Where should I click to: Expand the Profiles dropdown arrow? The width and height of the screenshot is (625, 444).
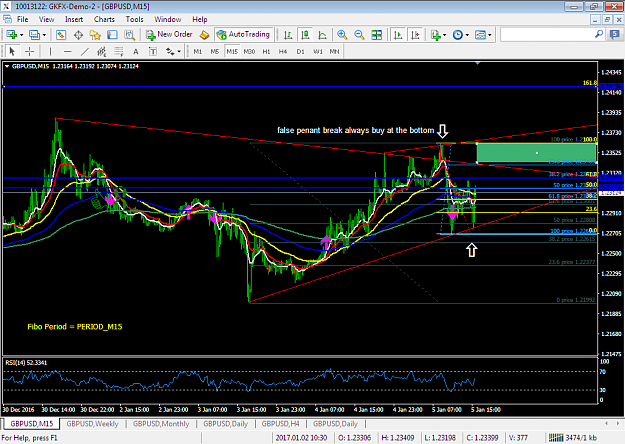tap(44, 35)
